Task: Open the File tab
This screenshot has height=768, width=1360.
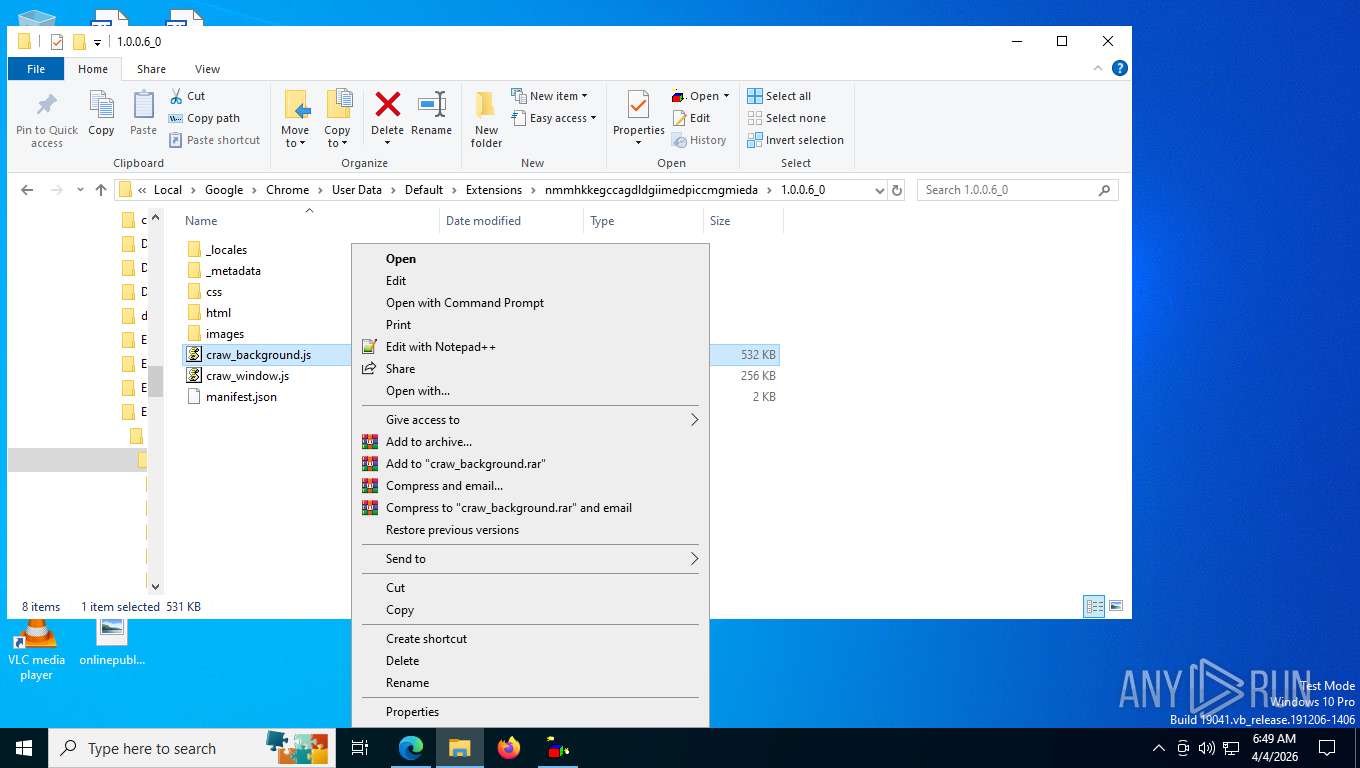Action: click(x=36, y=69)
